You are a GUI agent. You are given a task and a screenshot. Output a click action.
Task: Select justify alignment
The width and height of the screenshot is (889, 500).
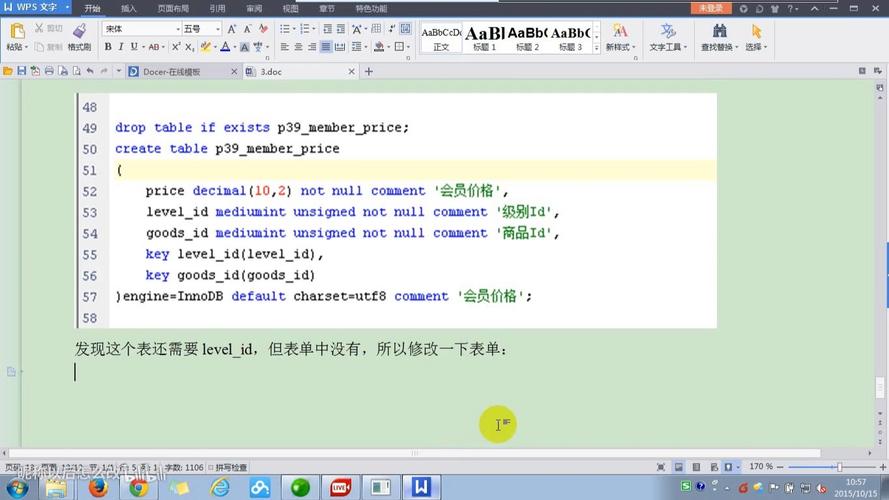[325, 47]
